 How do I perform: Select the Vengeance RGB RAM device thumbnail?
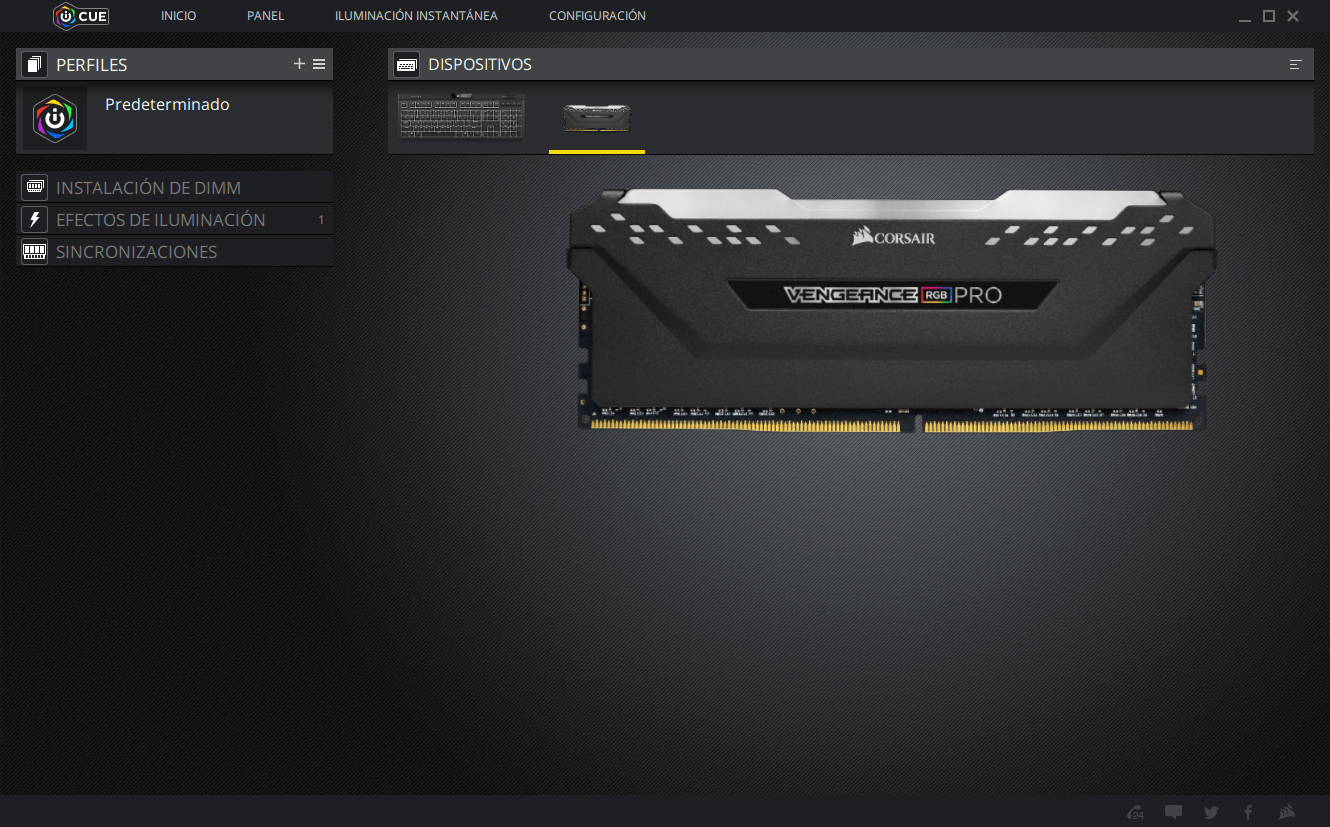click(x=597, y=118)
